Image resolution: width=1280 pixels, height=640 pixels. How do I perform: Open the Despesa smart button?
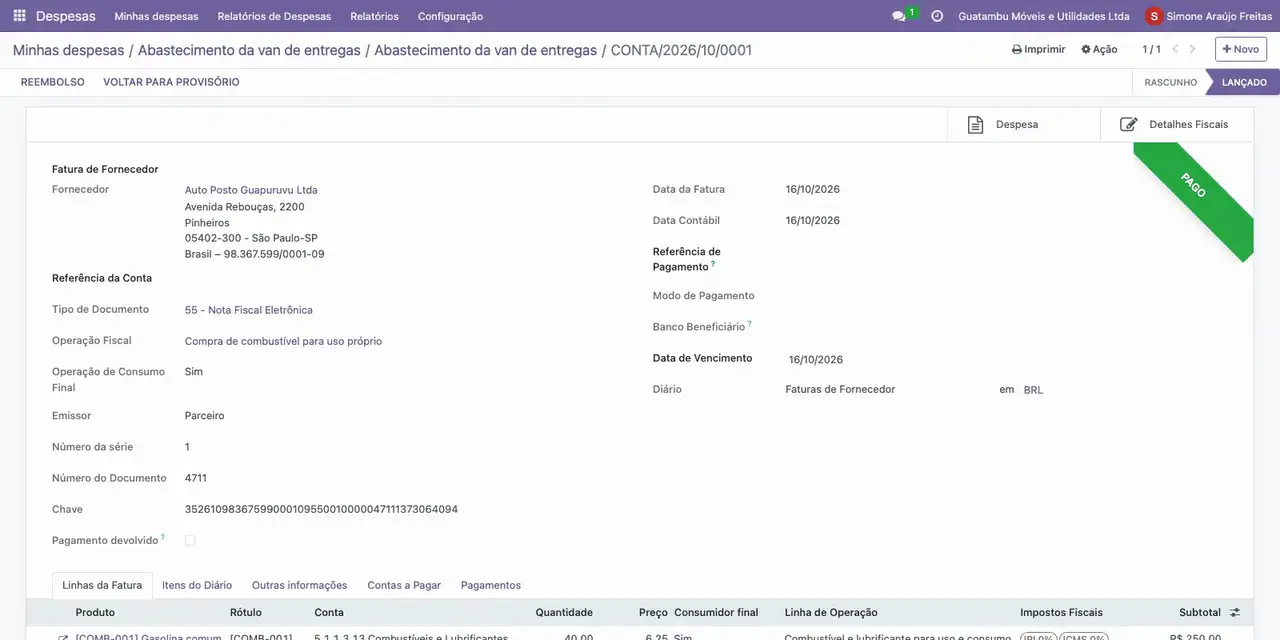tap(1024, 125)
